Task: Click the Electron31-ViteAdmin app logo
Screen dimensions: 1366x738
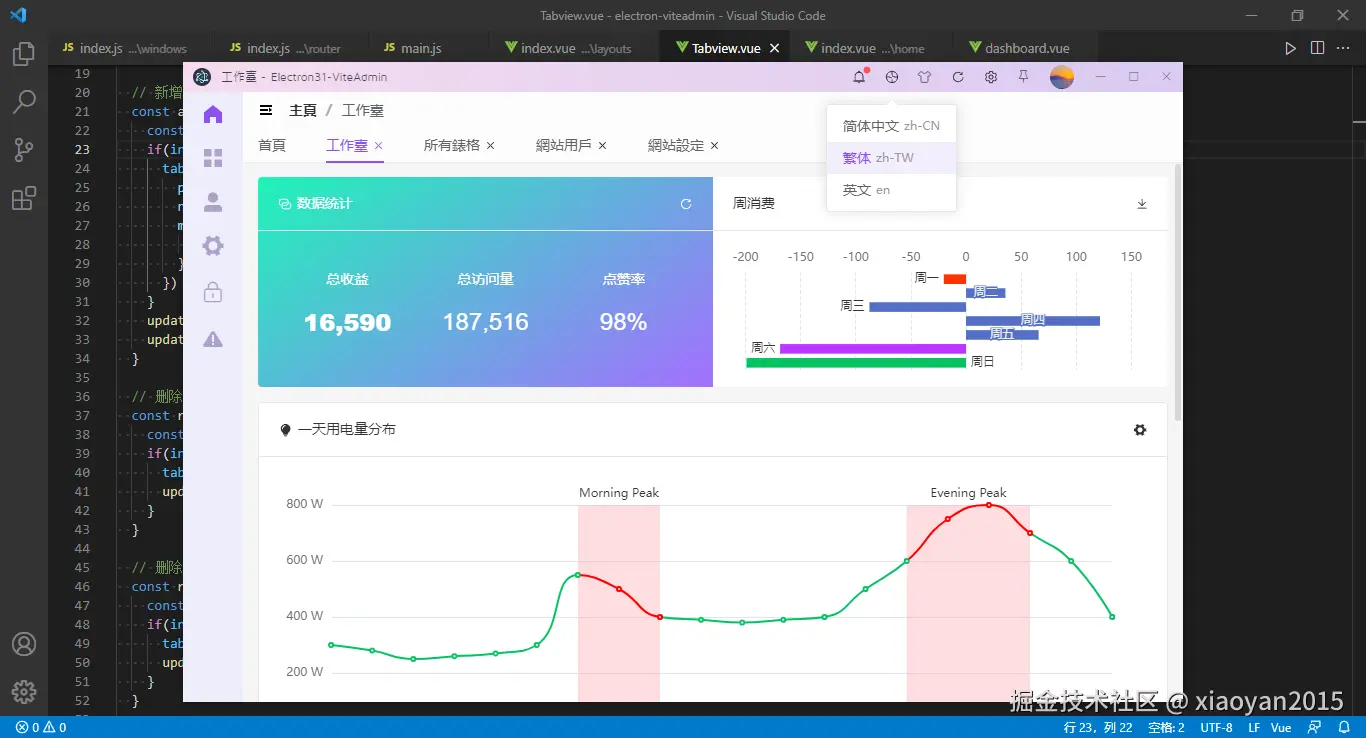Action: (202, 77)
